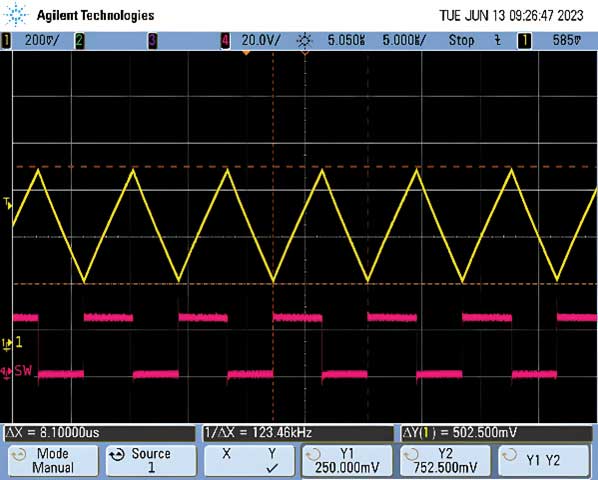Open the Mode Manual softkey menu
598x480 pixels.
53,460
